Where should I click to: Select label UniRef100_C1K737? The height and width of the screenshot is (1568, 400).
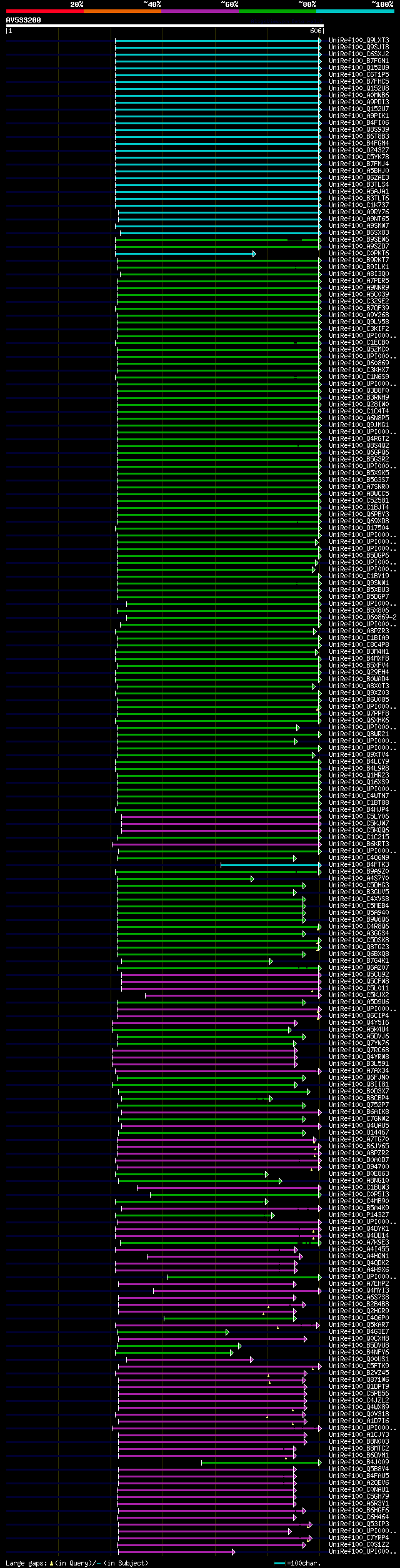[x=359, y=205]
